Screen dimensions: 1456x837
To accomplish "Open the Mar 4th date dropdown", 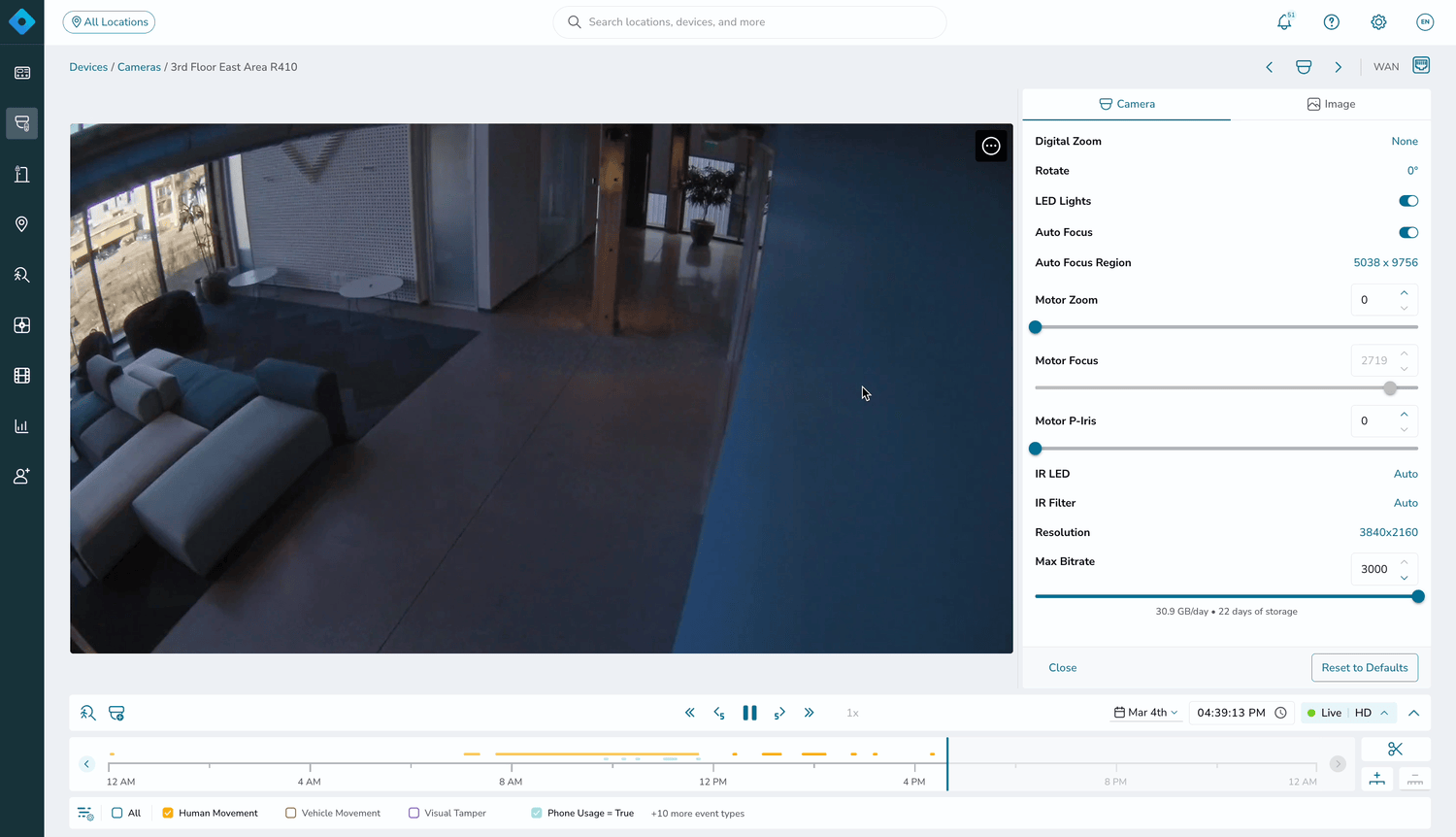I will coord(1146,713).
